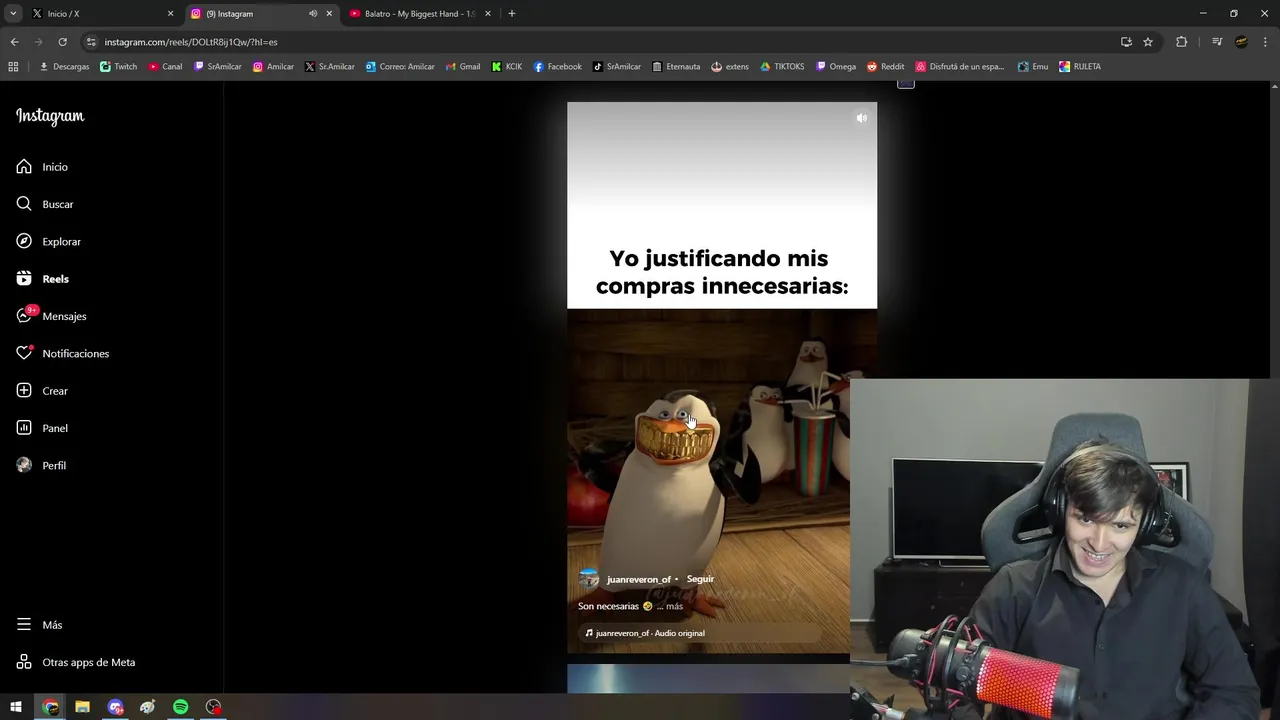The image size is (1280, 720).
Task: Open browser extensions puzzle icon
Action: (1181, 42)
